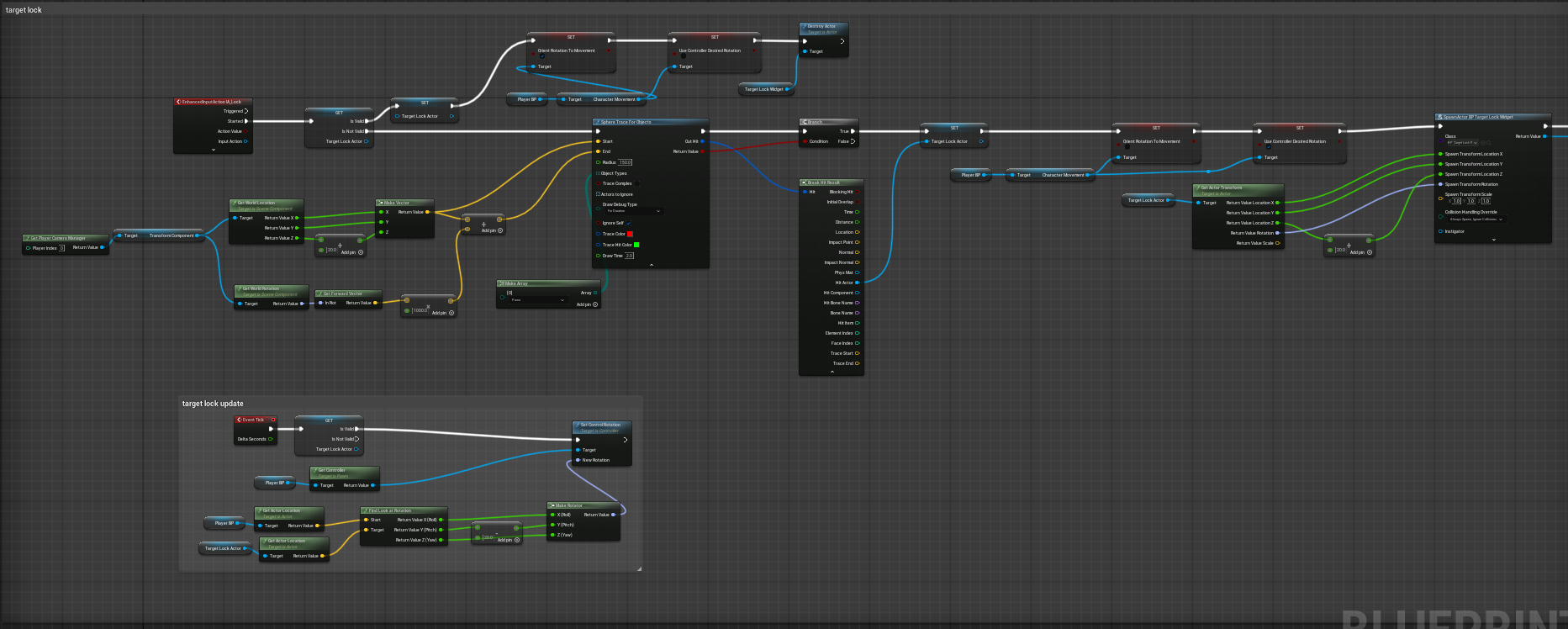The height and width of the screenshot is (629, 1568).
Task: Click the True exec pin on Branch
Action: tap(853, 131)
